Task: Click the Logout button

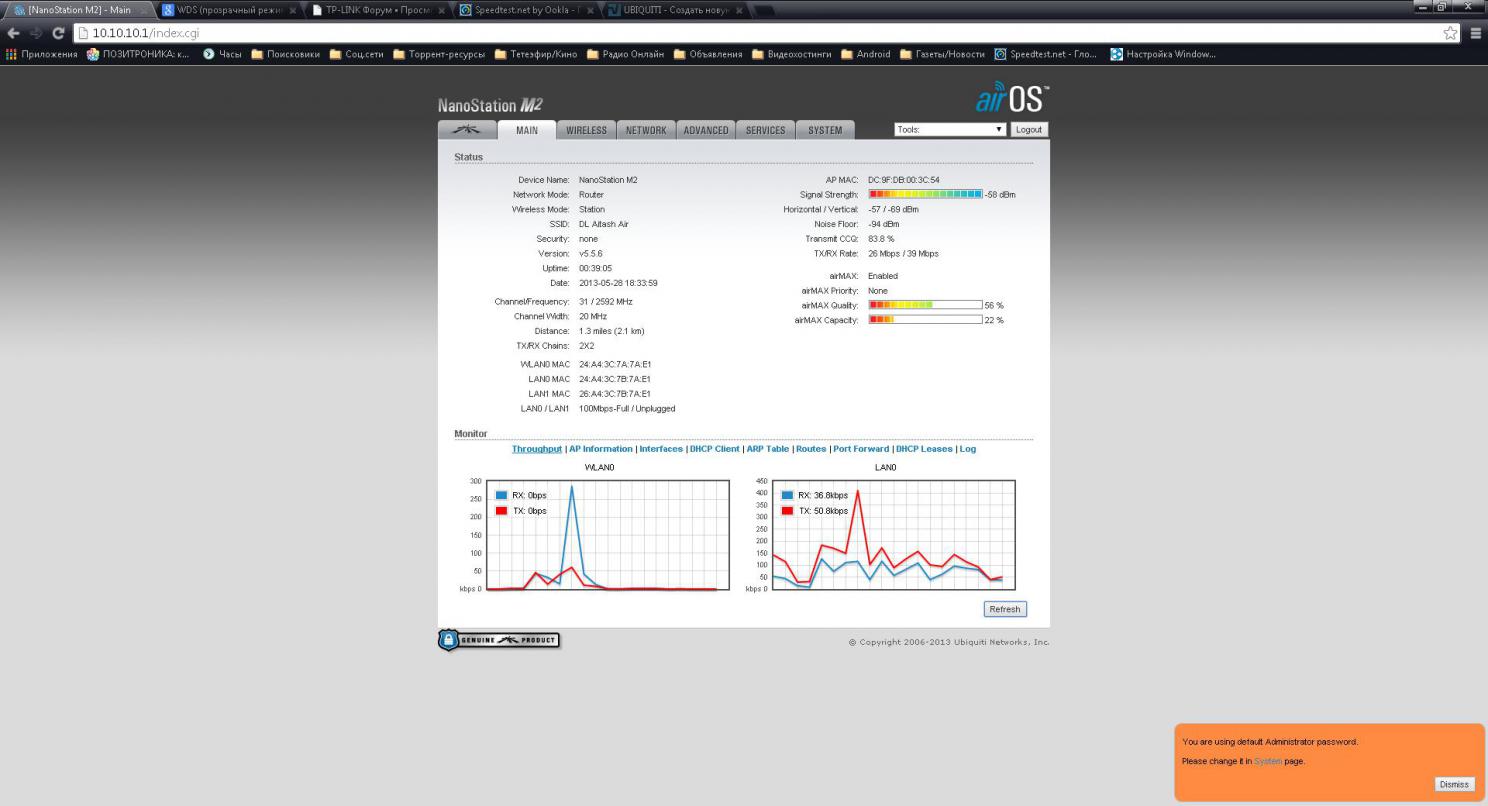Action: click(x=1029, y=130)
